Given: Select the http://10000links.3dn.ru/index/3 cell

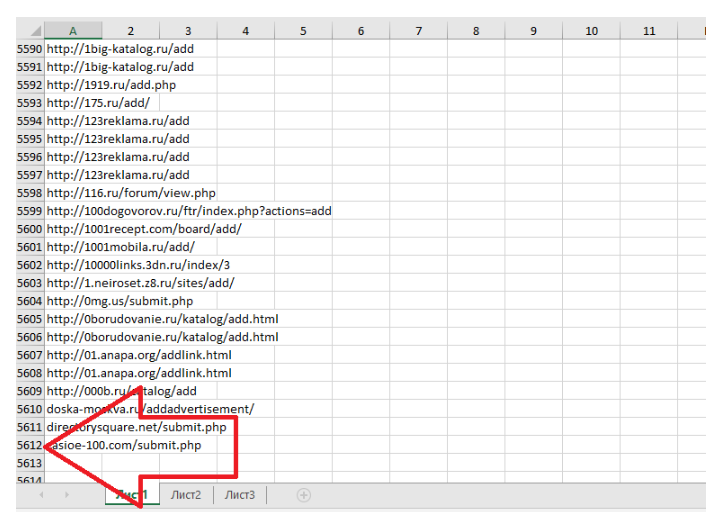Looking at the screenshot, I should pyautogui.click(x=138, y=265).
